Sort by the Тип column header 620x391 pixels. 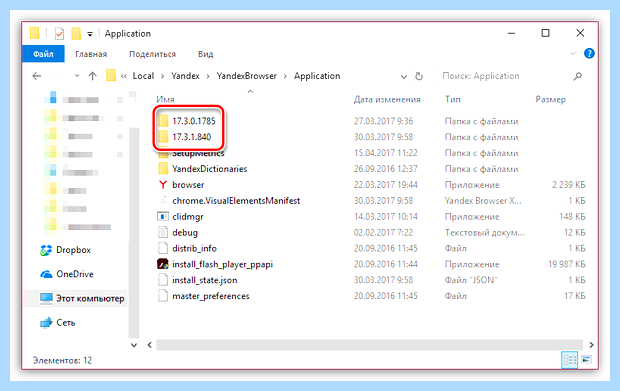453,99
